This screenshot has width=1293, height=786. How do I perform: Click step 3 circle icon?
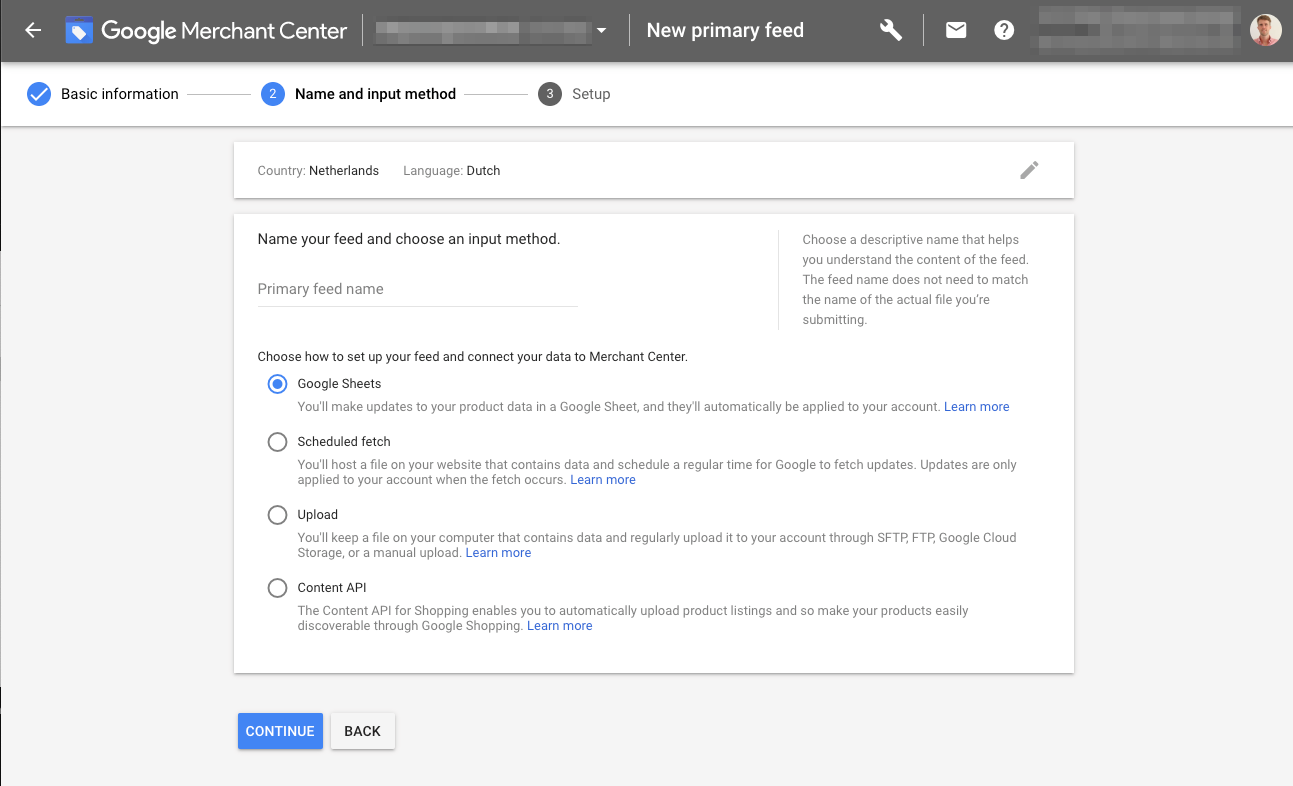pos(549,94)
